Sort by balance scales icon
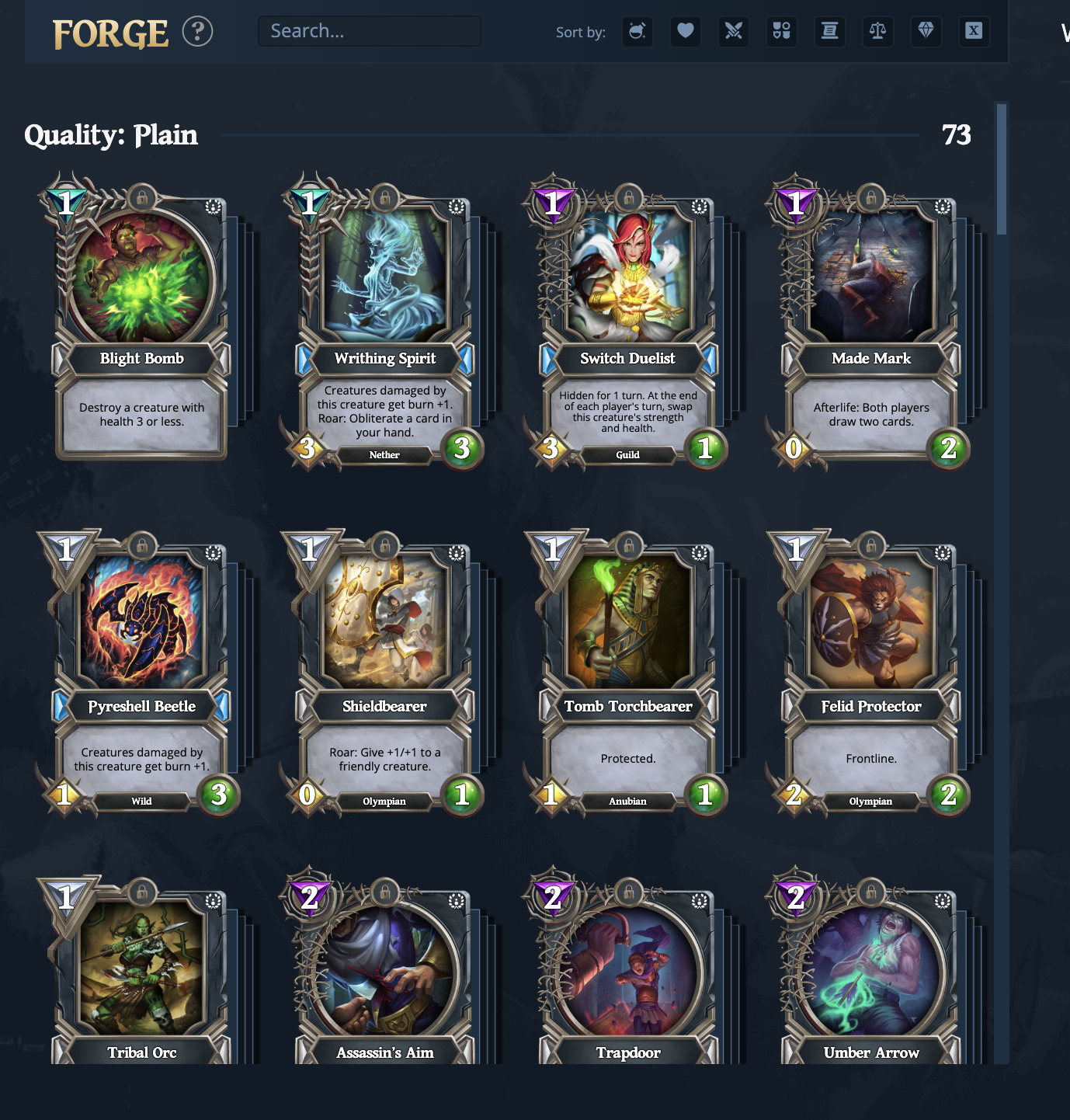 click(878, 31)
